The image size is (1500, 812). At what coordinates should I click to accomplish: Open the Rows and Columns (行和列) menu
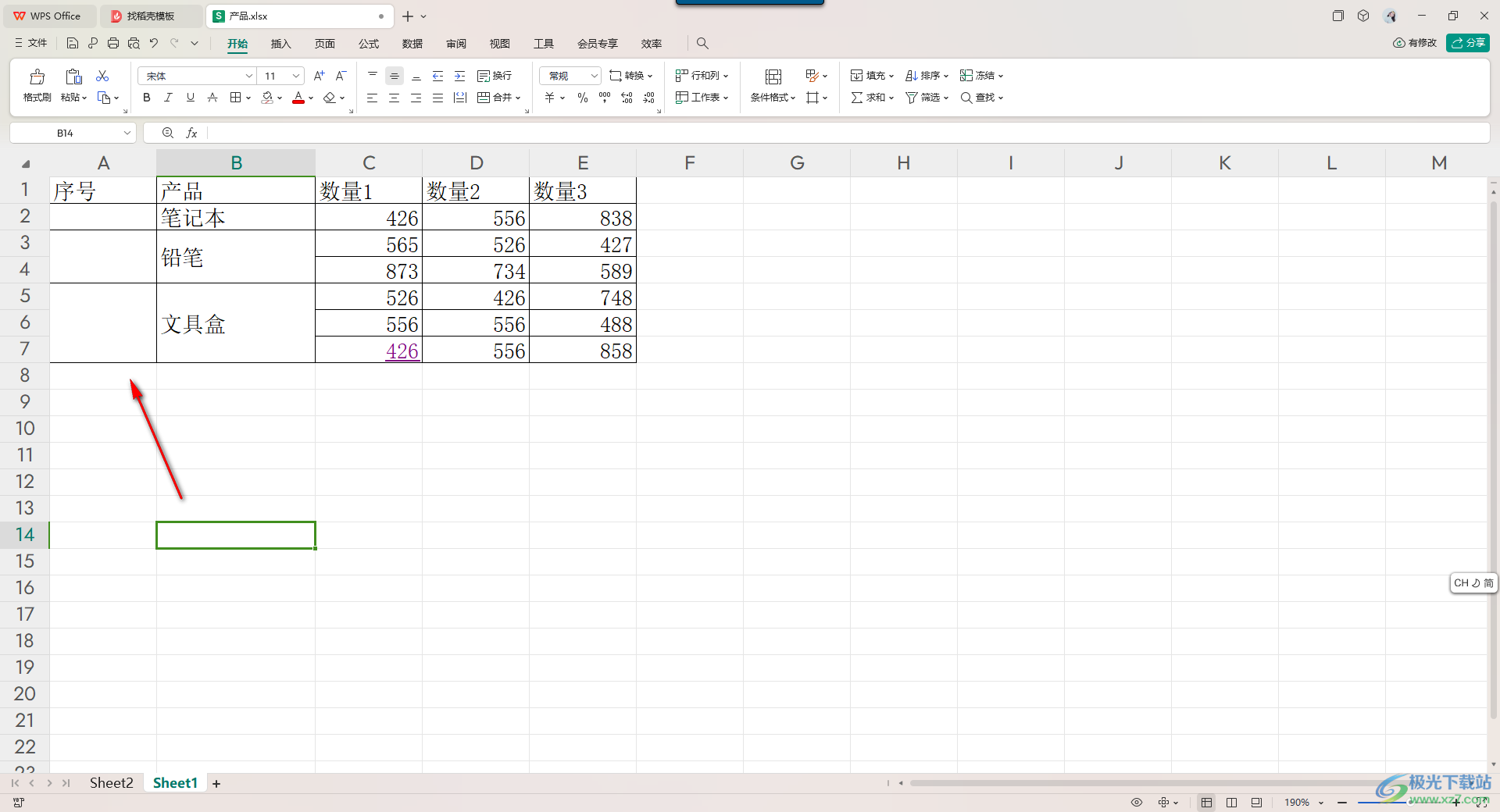pyautogui.click(x=702, y=76)
